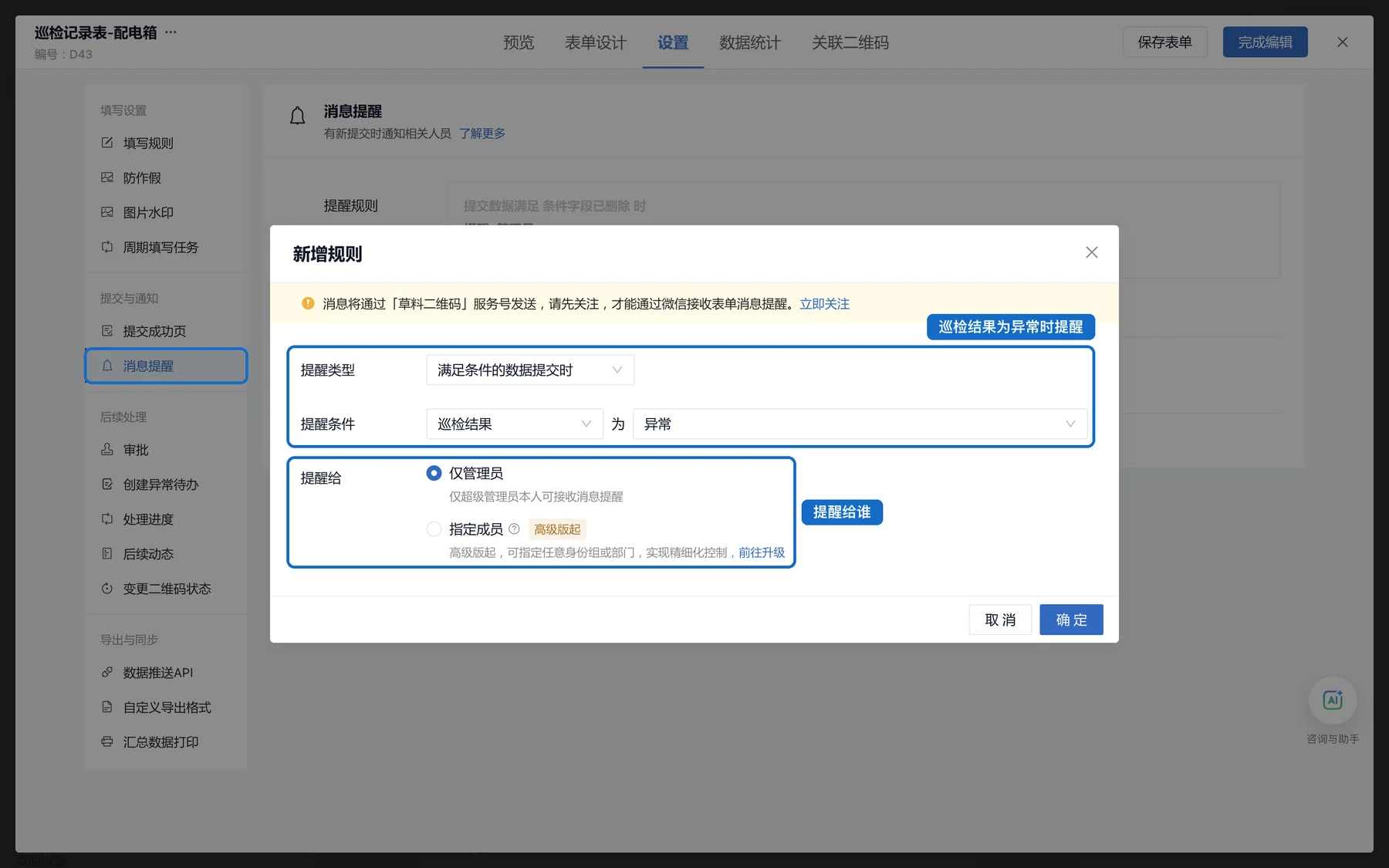Click the 编号：D43 text under the form title

[63, 55]
